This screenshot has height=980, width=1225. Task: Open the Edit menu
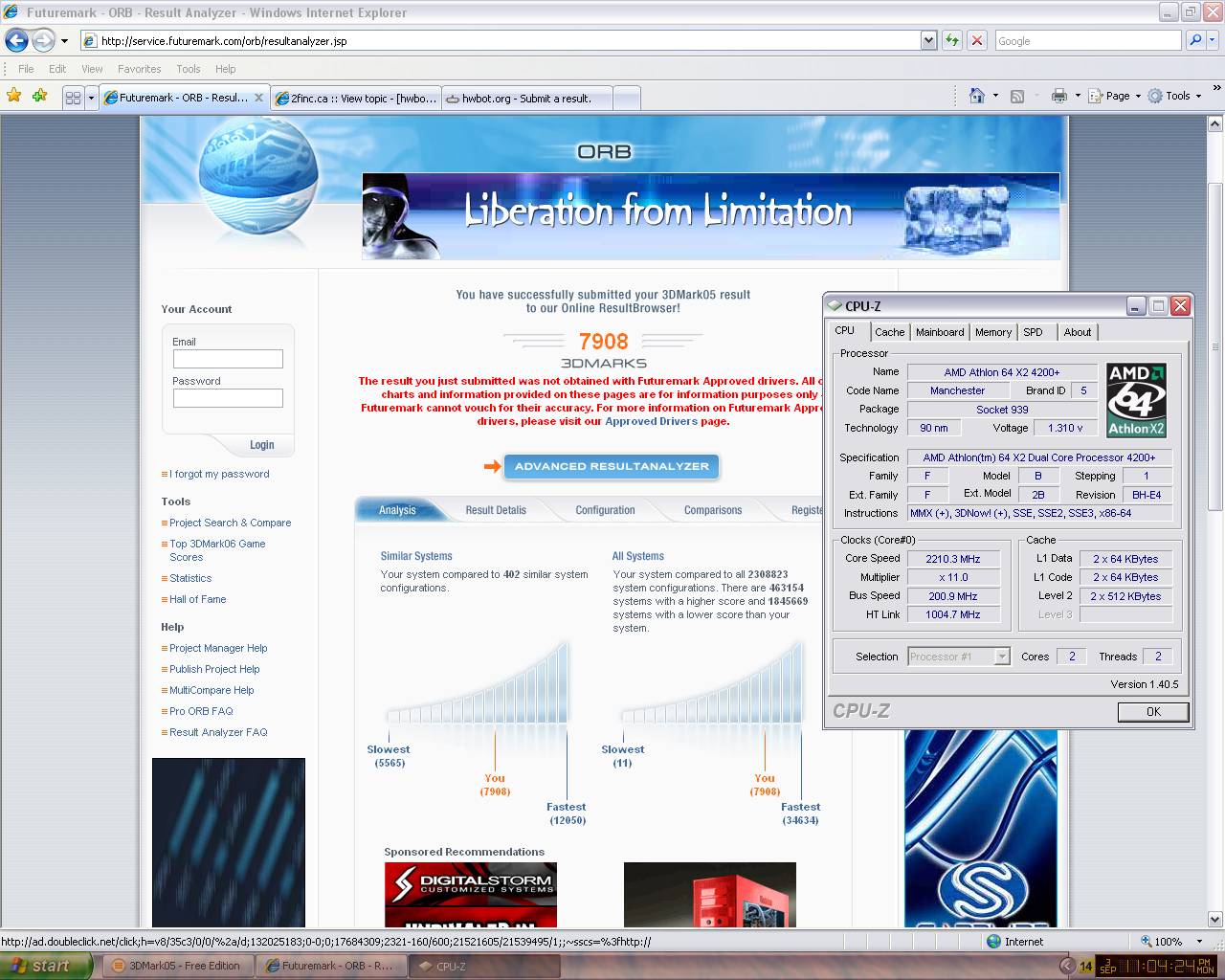pyautogui.click(x=57, y=69)
